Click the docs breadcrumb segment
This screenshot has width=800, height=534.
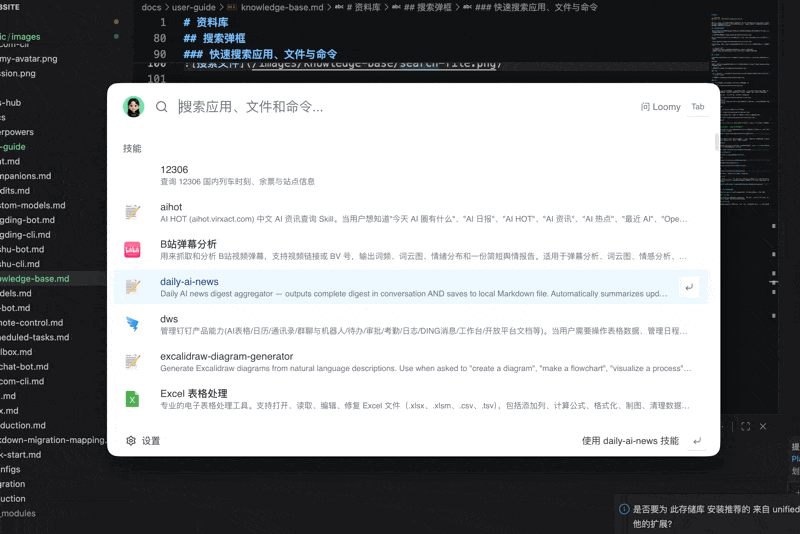pyautogui.click(x=151, y=7)
